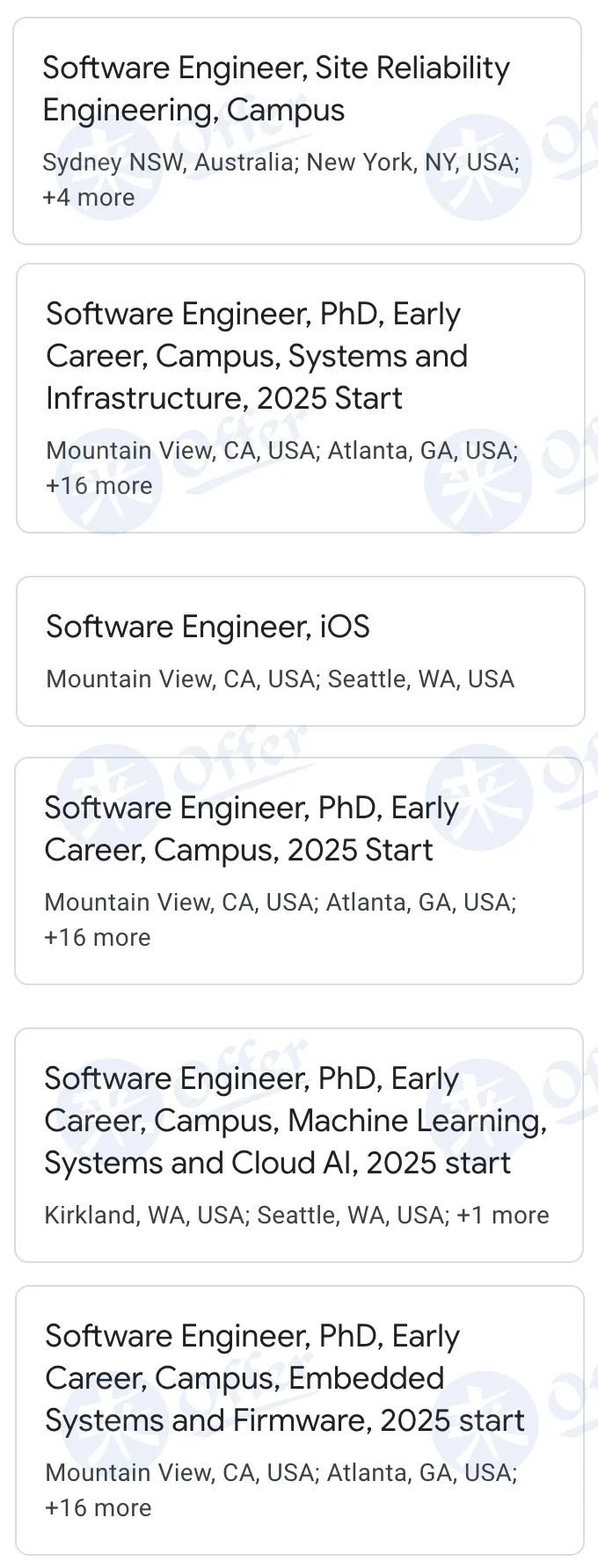Open PhD, Early Career, Campus, 2025 Start title without specialization
This screenshot has width=598, height=1568.
252,829
